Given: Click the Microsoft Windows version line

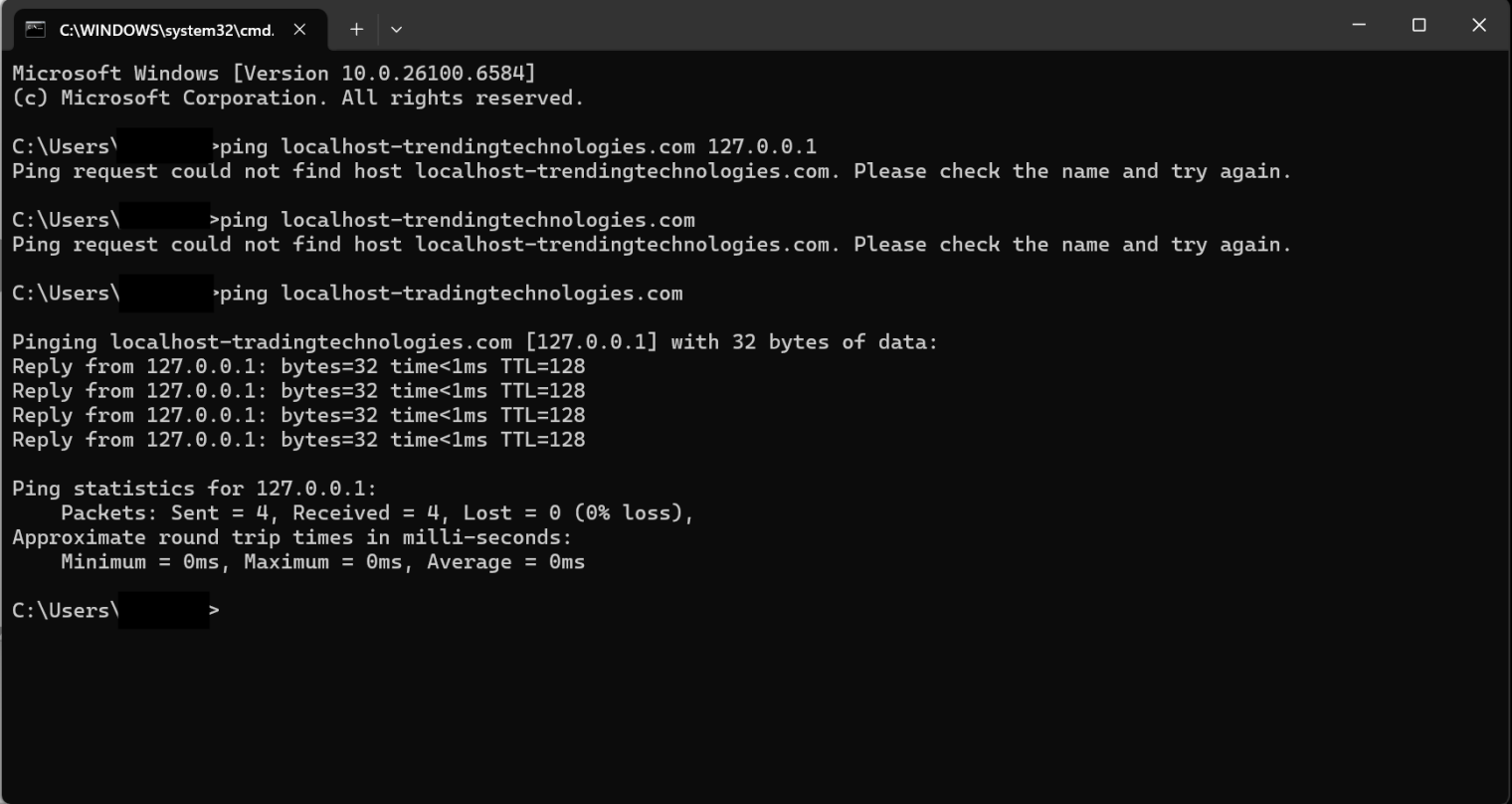Looking at the screenshot, I should tap(274, 74).
